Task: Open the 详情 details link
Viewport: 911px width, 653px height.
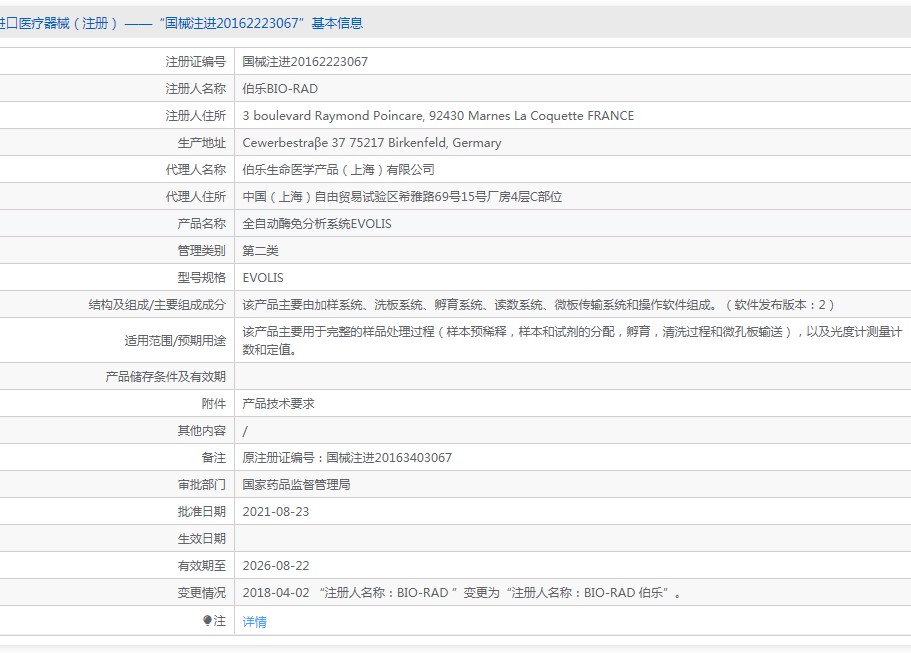Action: (x=254, y=622)
